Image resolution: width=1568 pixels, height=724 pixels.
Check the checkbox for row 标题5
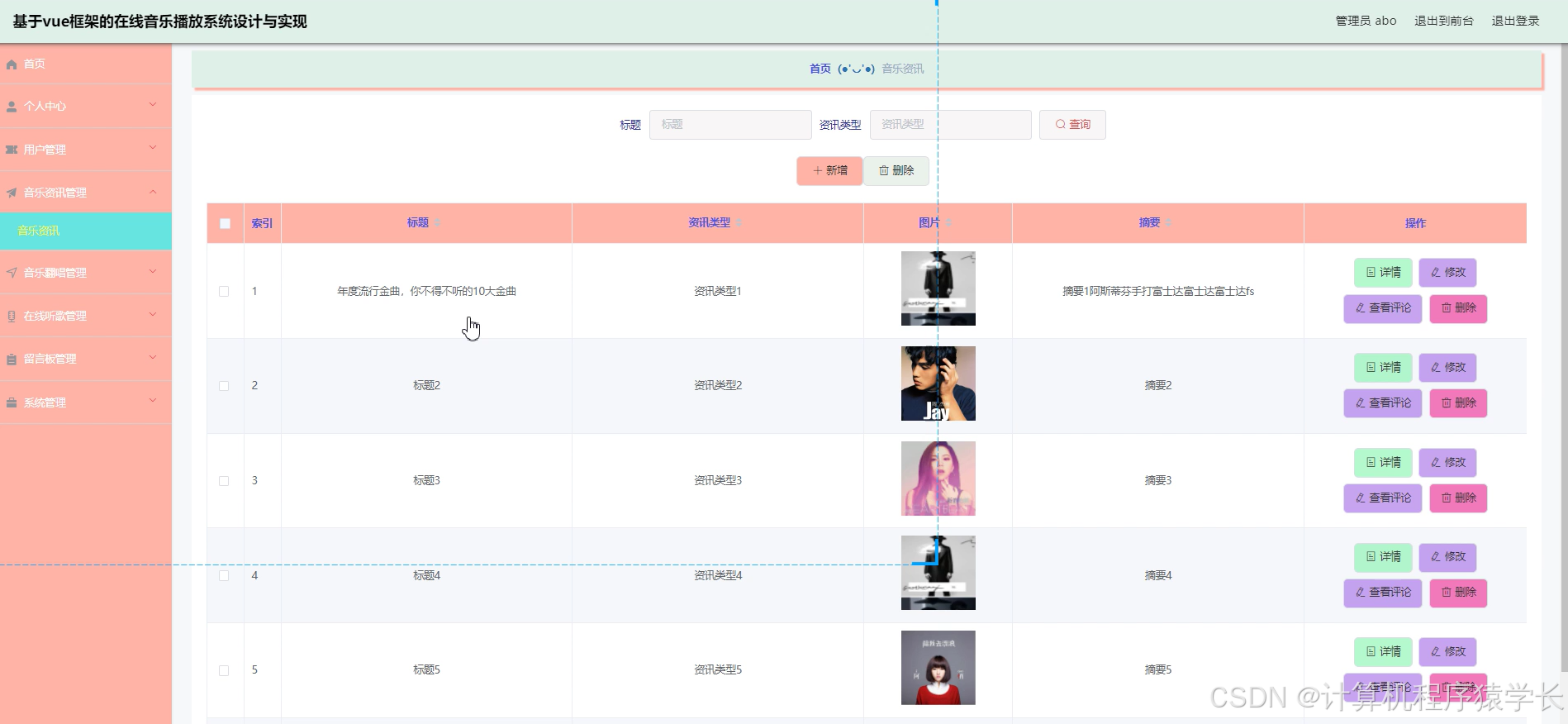point(224,670)
